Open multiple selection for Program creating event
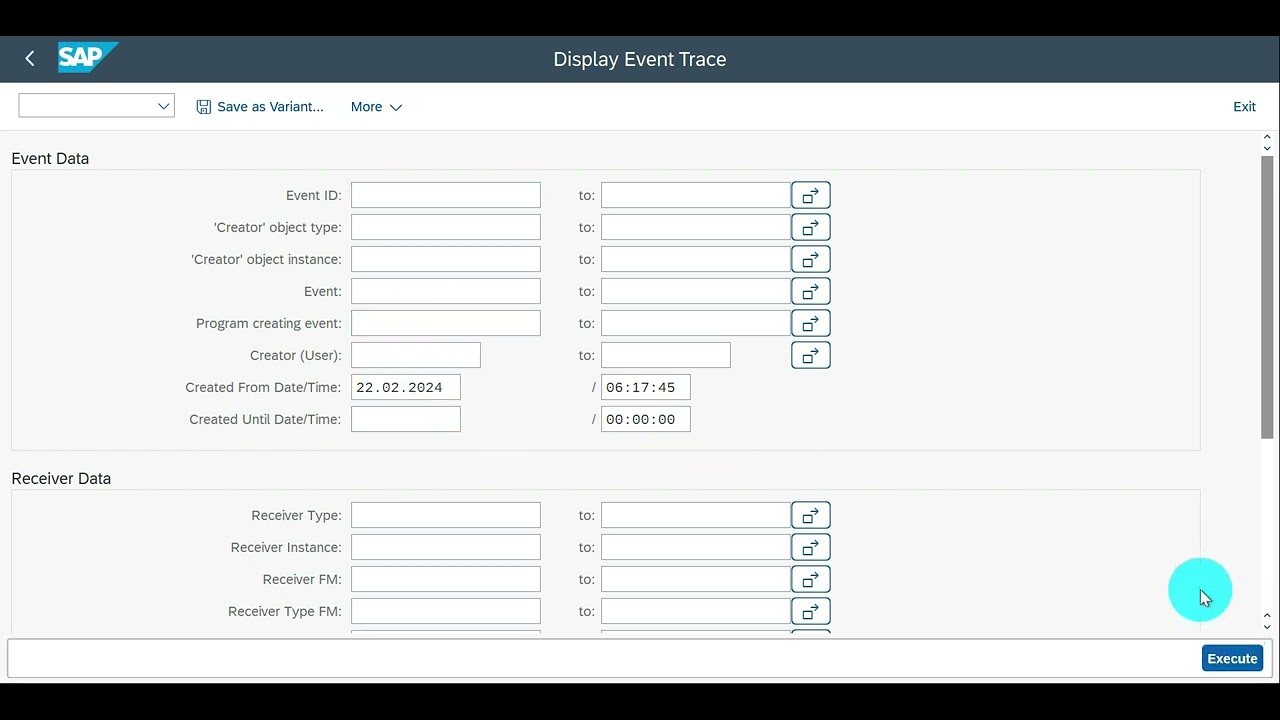 click(x=811, y=323)
